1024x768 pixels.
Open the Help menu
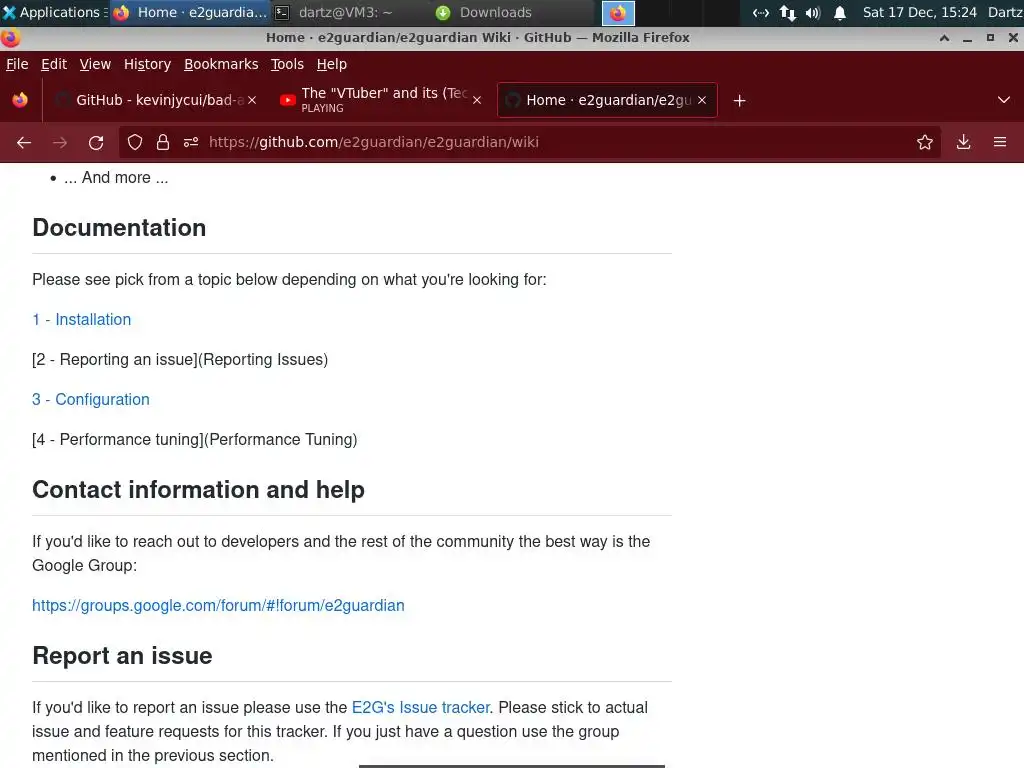coord(332,64)
